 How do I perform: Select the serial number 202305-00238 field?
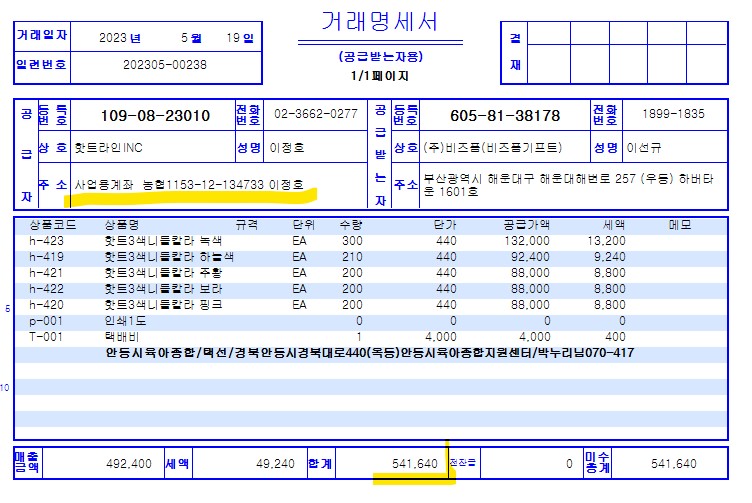tap(166, 65)
